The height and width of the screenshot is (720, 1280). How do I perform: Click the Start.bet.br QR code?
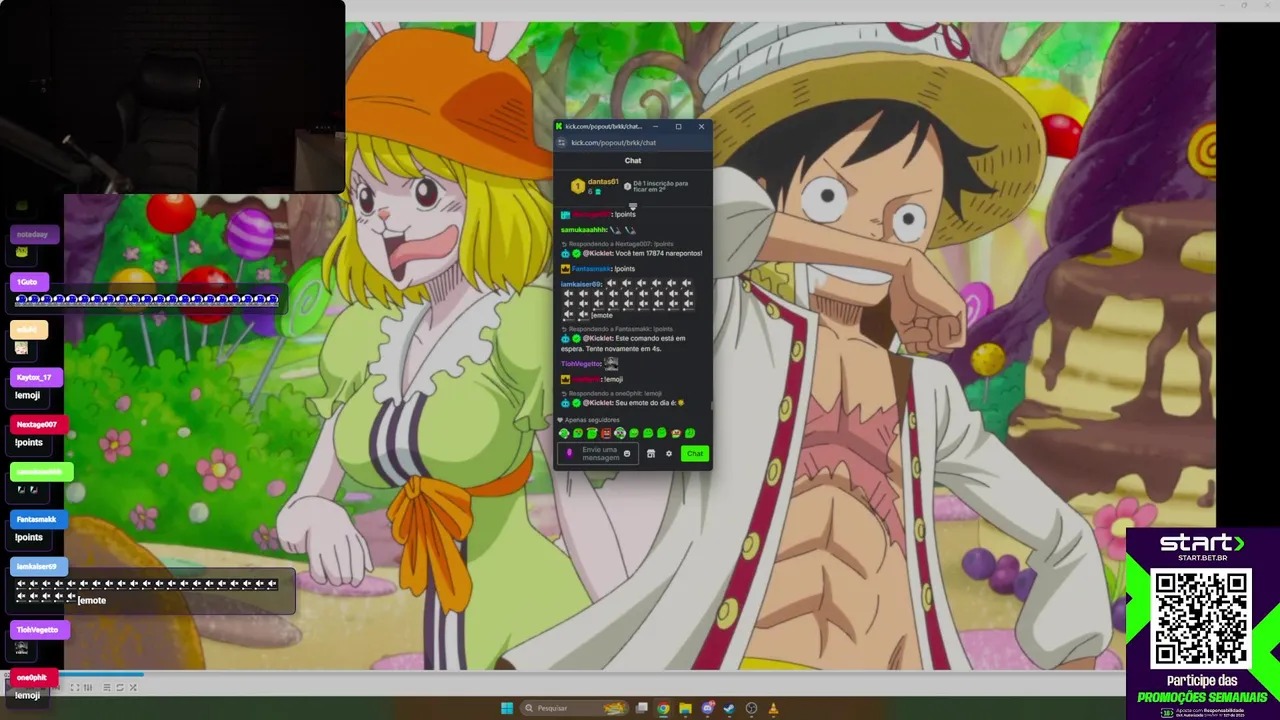point(1201,619)
